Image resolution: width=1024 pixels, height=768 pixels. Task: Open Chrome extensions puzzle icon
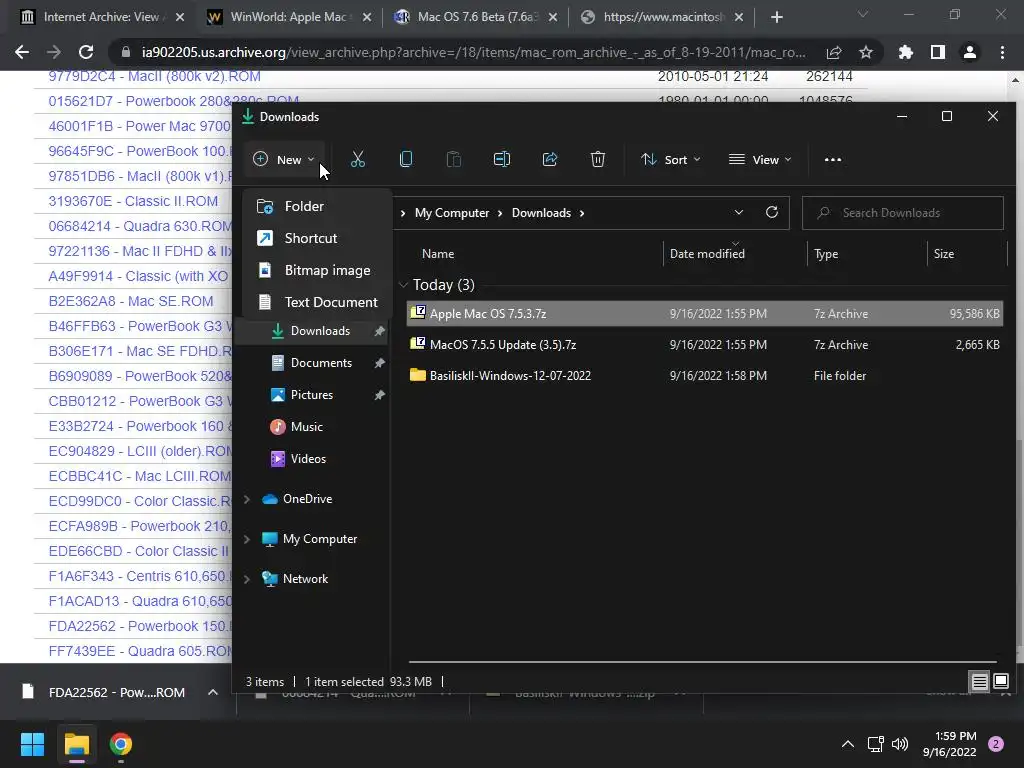pyautogui.click(x=906, y=52)
